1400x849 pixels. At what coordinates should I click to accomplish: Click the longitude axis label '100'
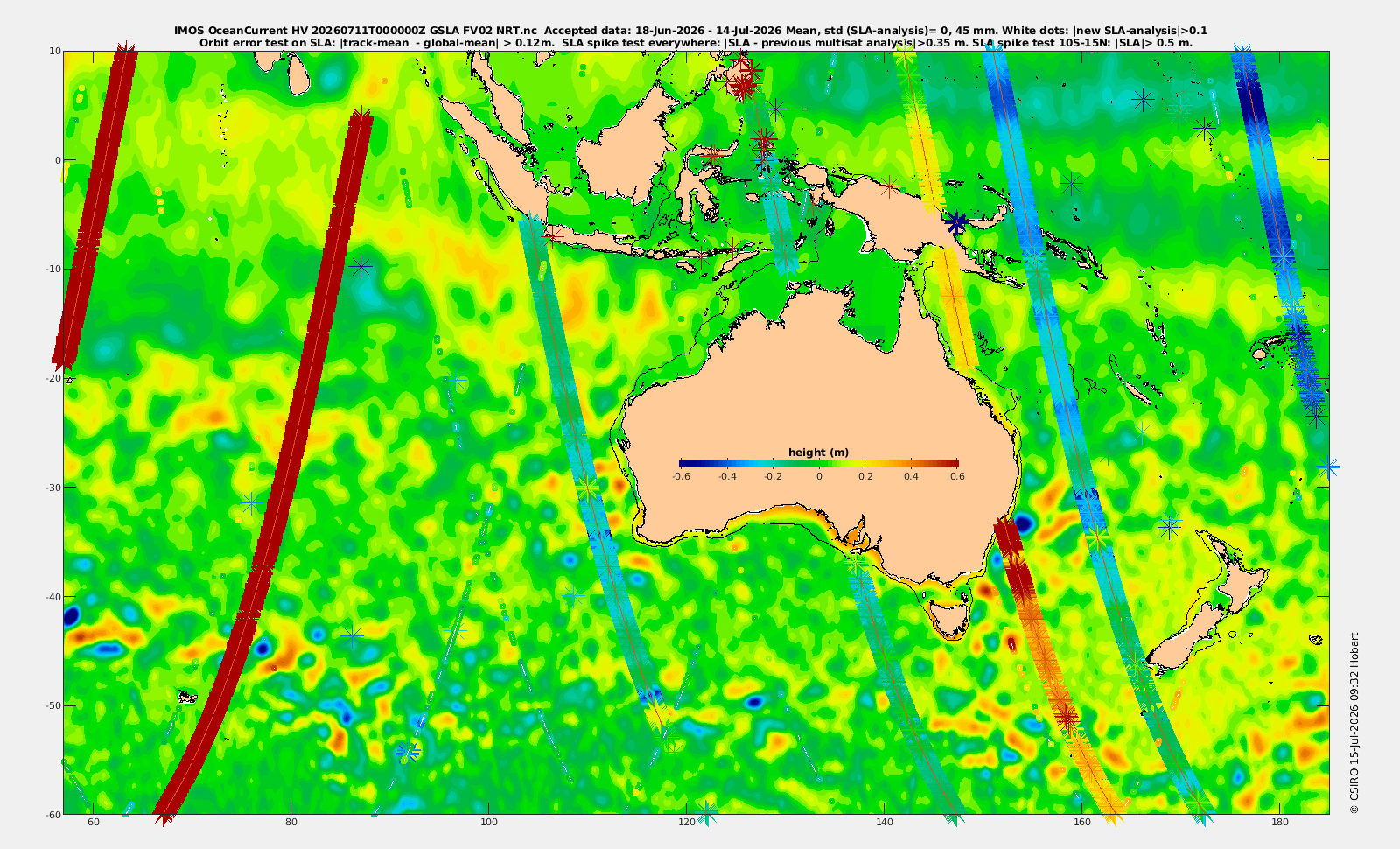click(489, 823)
